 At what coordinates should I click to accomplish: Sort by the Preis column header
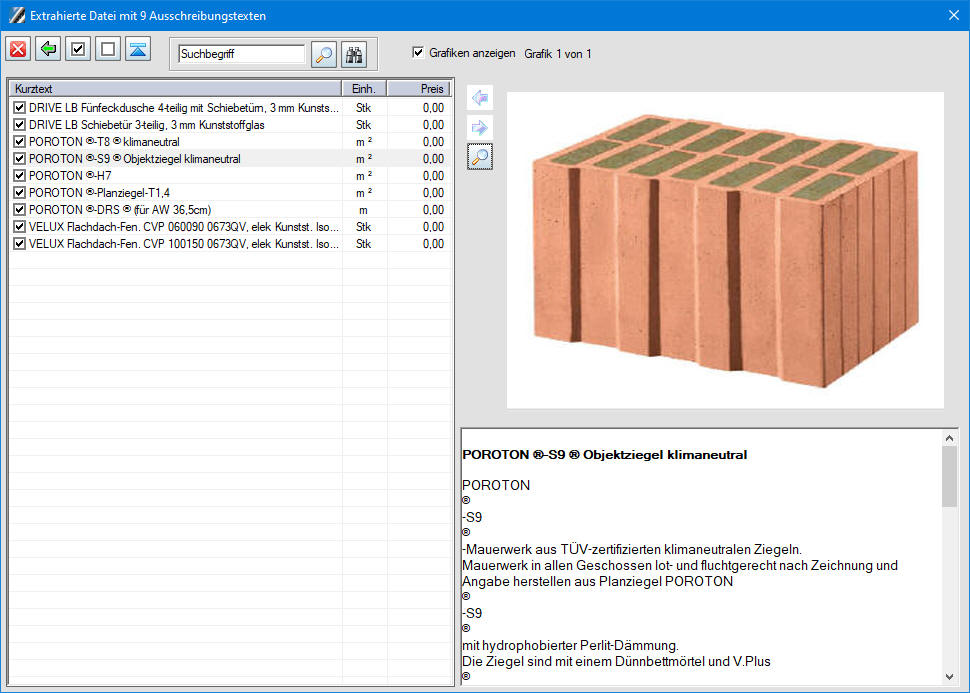point(419,88)
